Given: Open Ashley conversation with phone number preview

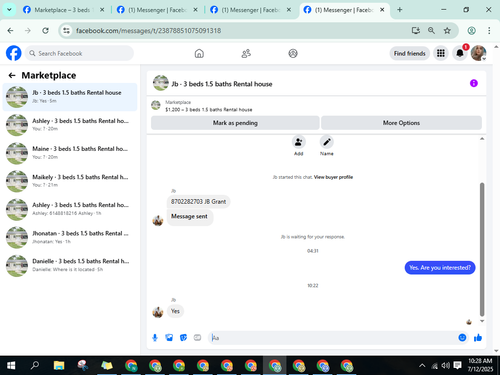Looking at the screenshot, I should [70, 209].
